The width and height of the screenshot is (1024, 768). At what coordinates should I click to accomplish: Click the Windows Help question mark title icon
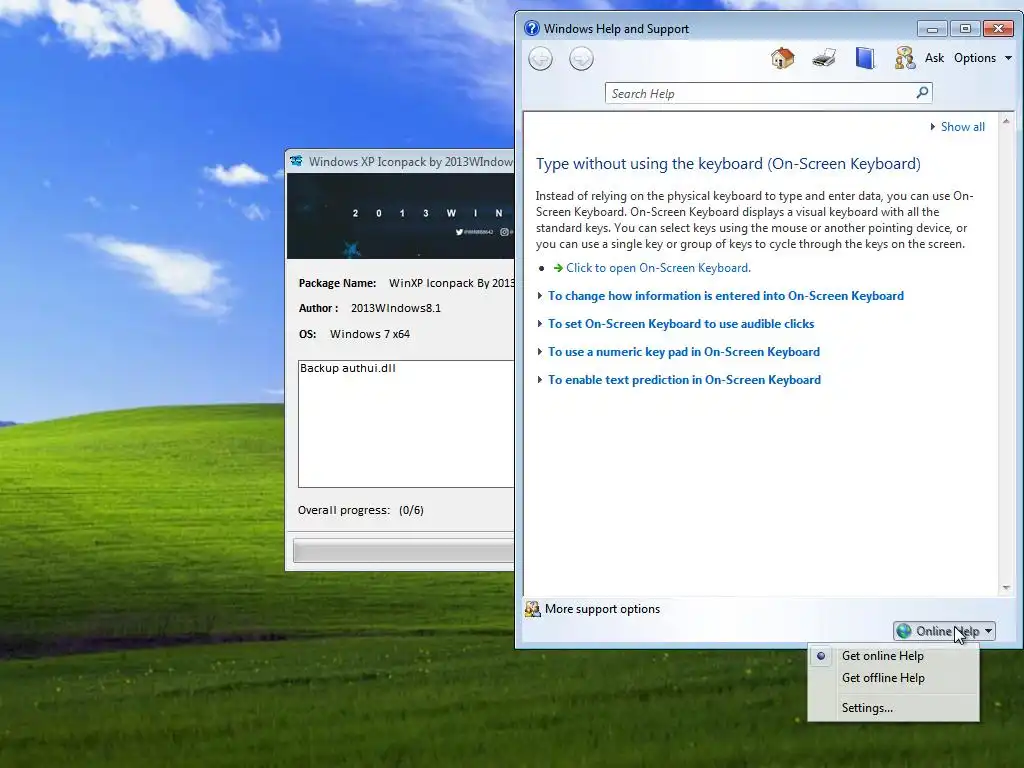pyautogui.click(x=532, y=29)
